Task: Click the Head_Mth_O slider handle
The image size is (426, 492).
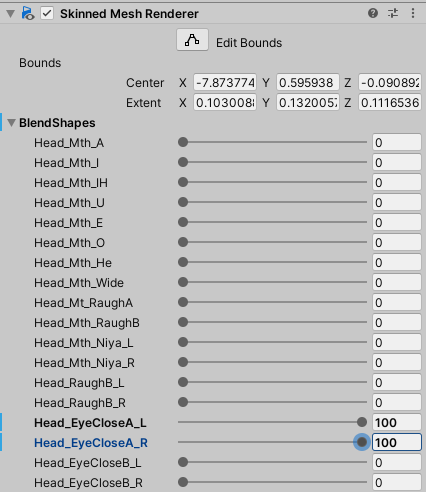Action: click(183, 242)
